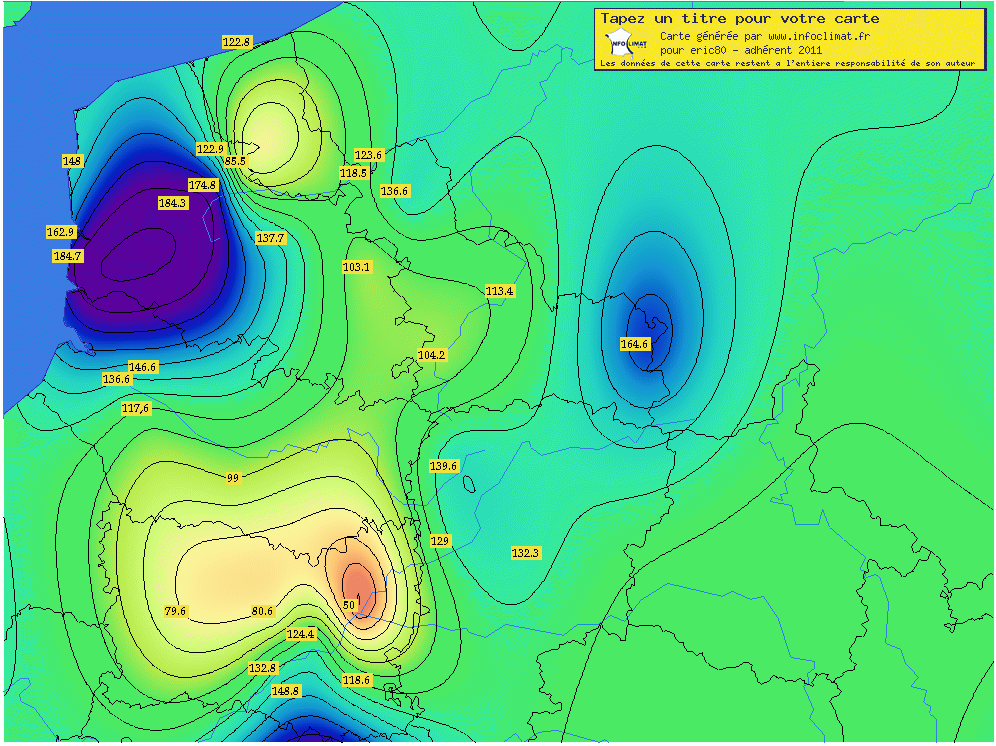This screenshot has height=746, width=996.
Task: Click the 132.3 value label
Action: point(525,553)
